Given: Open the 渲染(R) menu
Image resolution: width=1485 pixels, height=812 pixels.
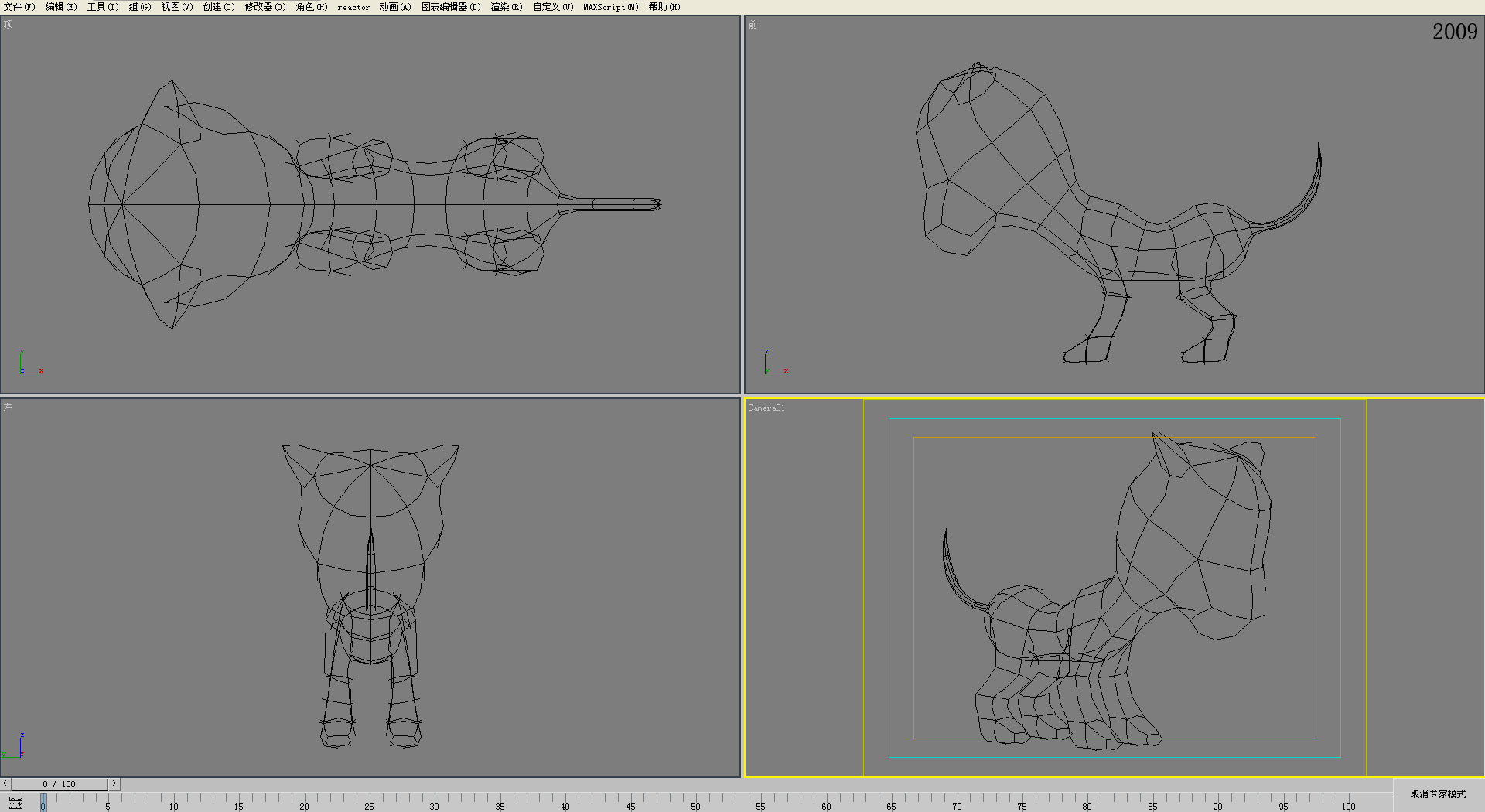Looking at the screenshot, I should point(507,7).
